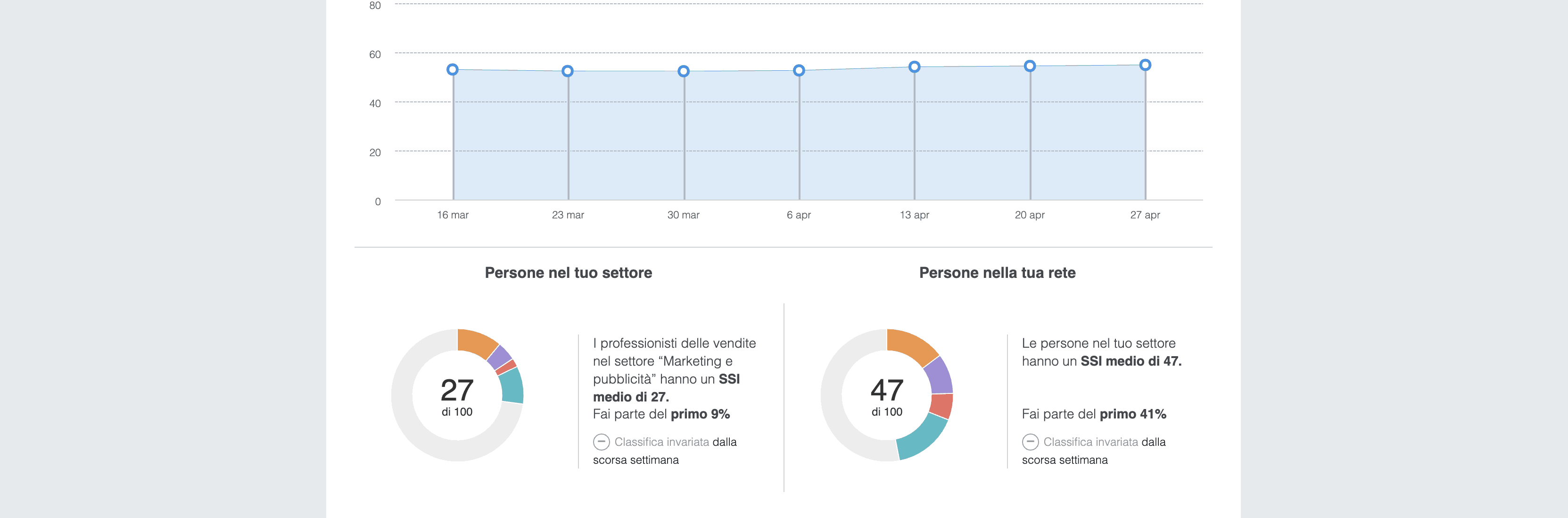The width and height of the screenshot is (1568, 518).
Task: Click the 'primo 9%' ranking text
Action: 700,414
